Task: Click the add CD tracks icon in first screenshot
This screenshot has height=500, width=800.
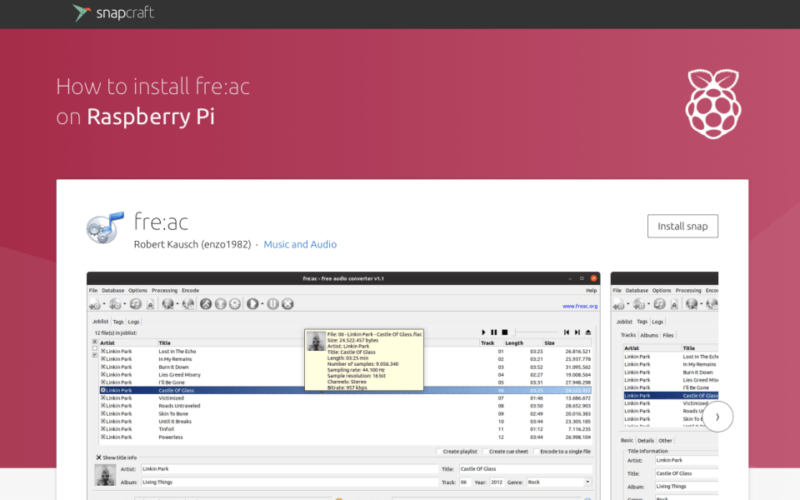Action: 115,304
